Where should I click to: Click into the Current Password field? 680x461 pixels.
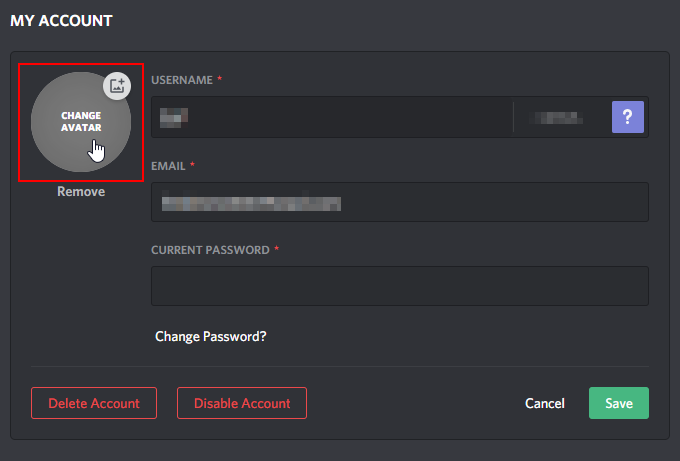(x=400, y=286)
